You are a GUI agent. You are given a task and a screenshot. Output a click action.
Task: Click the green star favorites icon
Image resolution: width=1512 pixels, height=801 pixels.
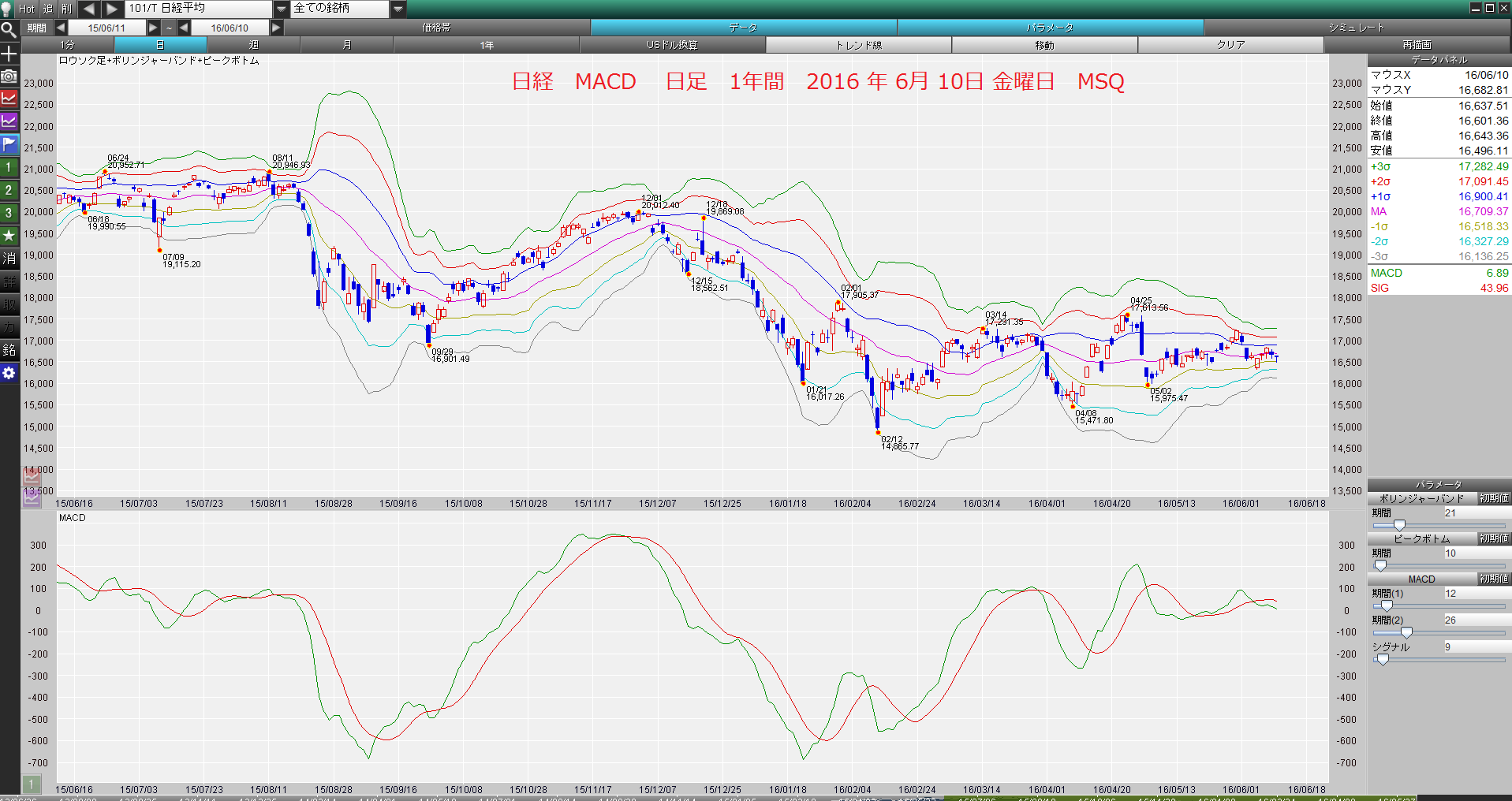[x=9, y=236]
